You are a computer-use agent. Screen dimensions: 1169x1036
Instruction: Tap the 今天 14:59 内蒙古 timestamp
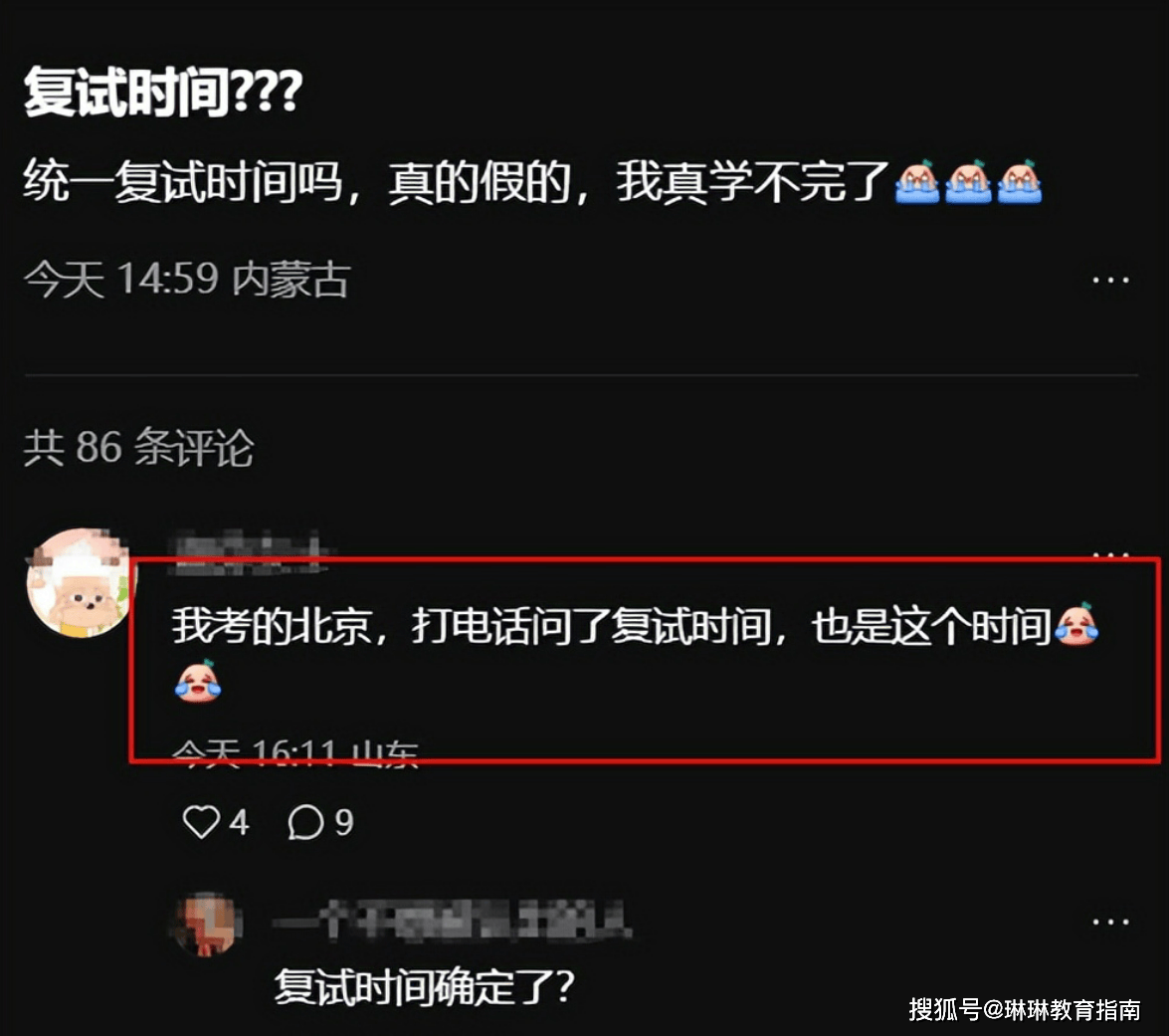(x=186, y=280)
